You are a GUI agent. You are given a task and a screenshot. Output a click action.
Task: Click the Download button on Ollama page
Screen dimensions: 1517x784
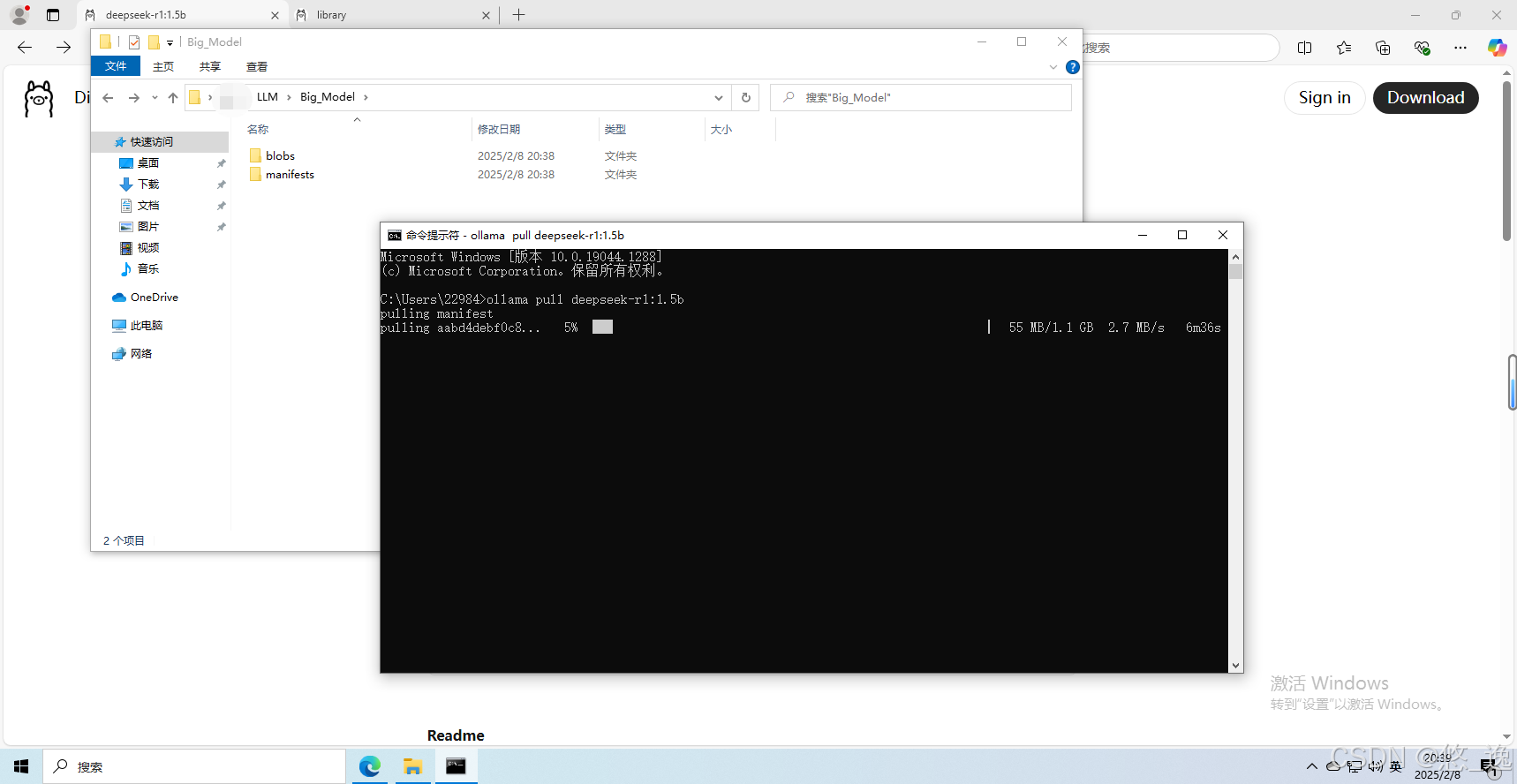pyautogui.click(x=1425, y=98)
